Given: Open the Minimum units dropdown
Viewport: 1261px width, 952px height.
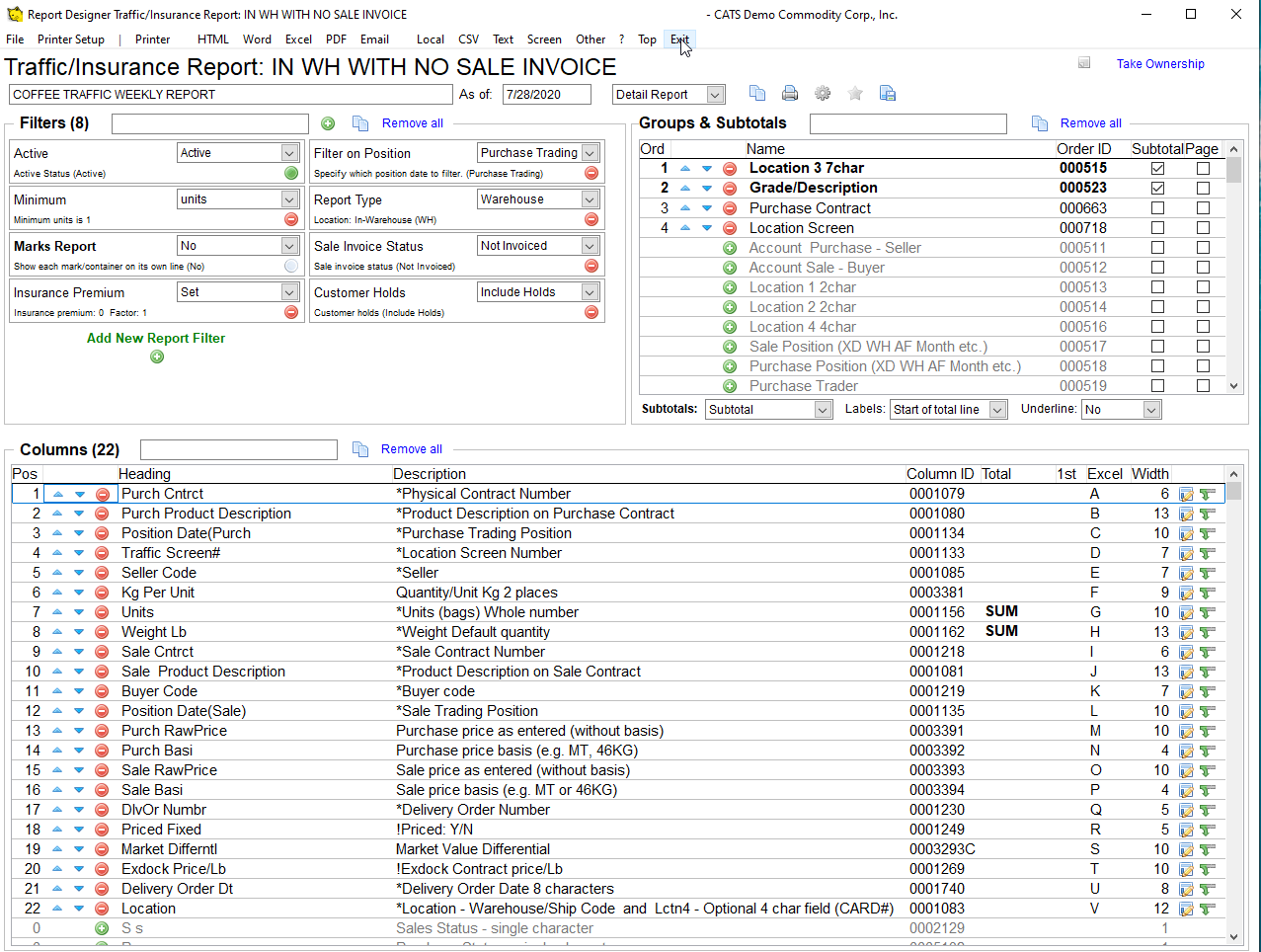Looking at the screenshot, I should pyautogui.click(x=289, y=199).
